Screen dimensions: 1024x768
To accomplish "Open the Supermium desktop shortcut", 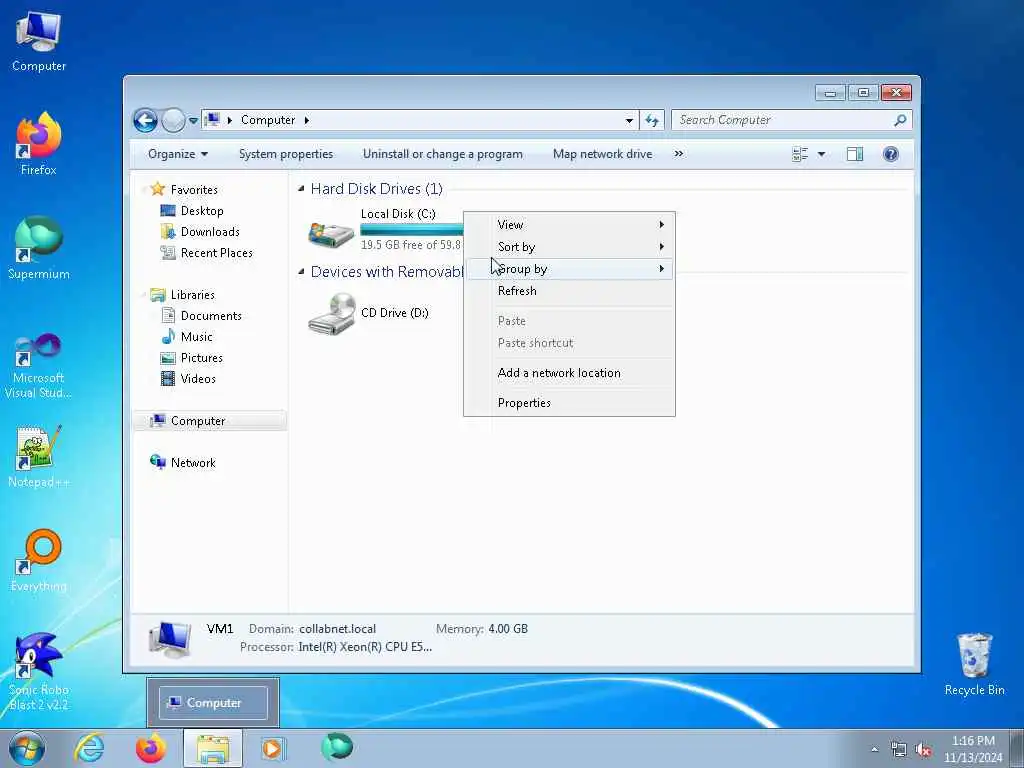I will [x=39, y=248].
